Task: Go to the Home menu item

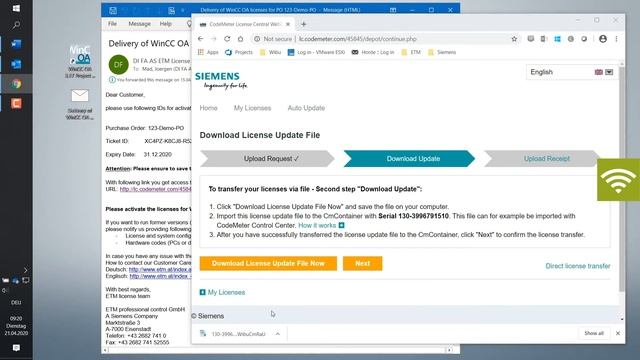Action: (208, 108)
